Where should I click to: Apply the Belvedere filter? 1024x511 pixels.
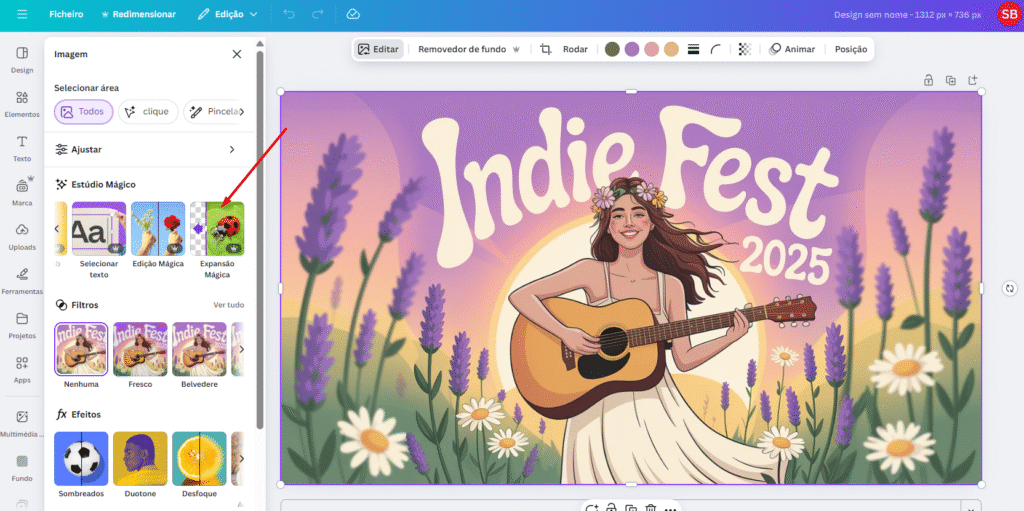point(199,355)
